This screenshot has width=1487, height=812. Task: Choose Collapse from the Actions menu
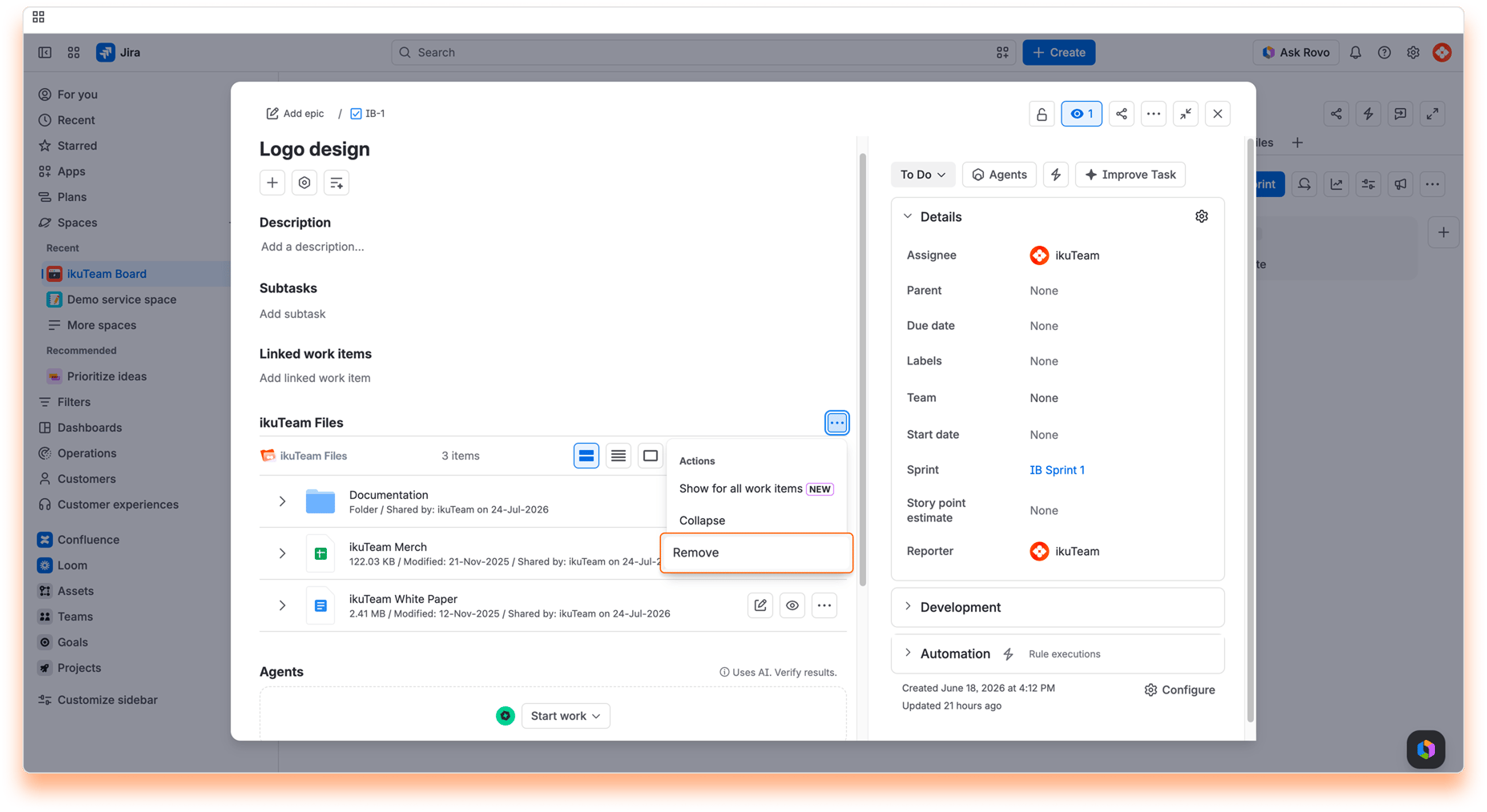(x=756, y=521)
